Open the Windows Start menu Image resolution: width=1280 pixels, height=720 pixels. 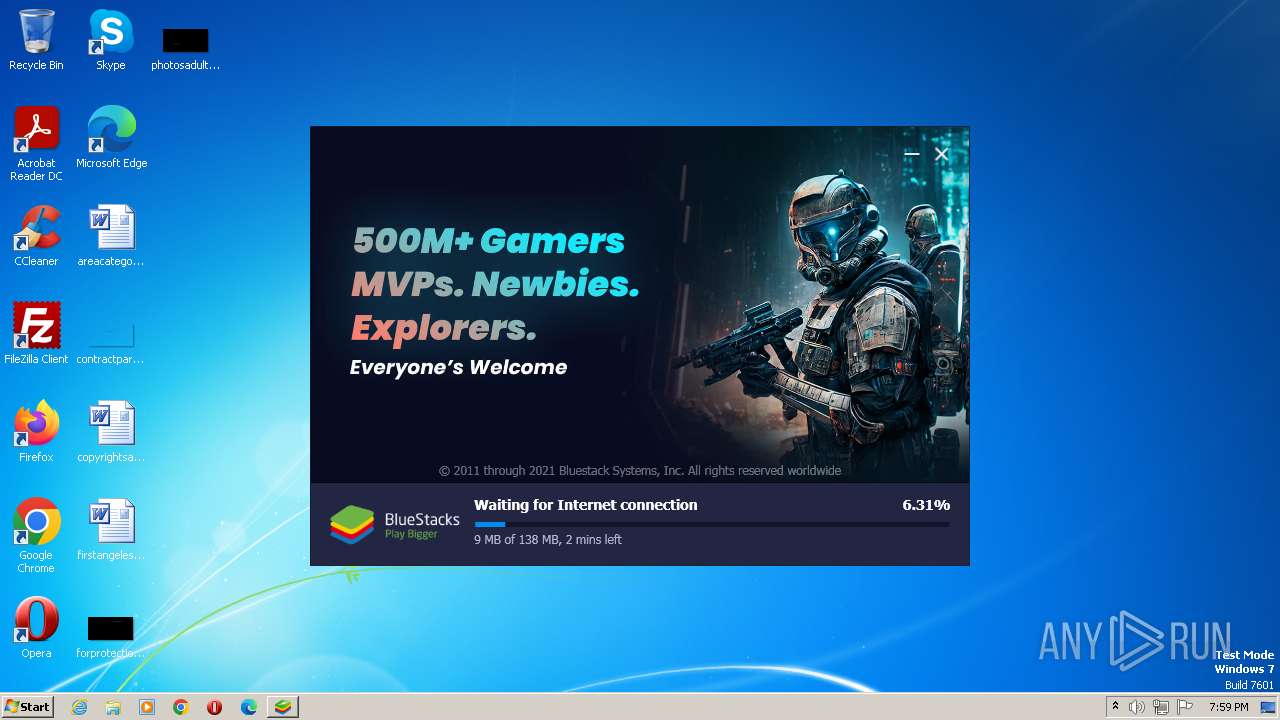point(27,706)
